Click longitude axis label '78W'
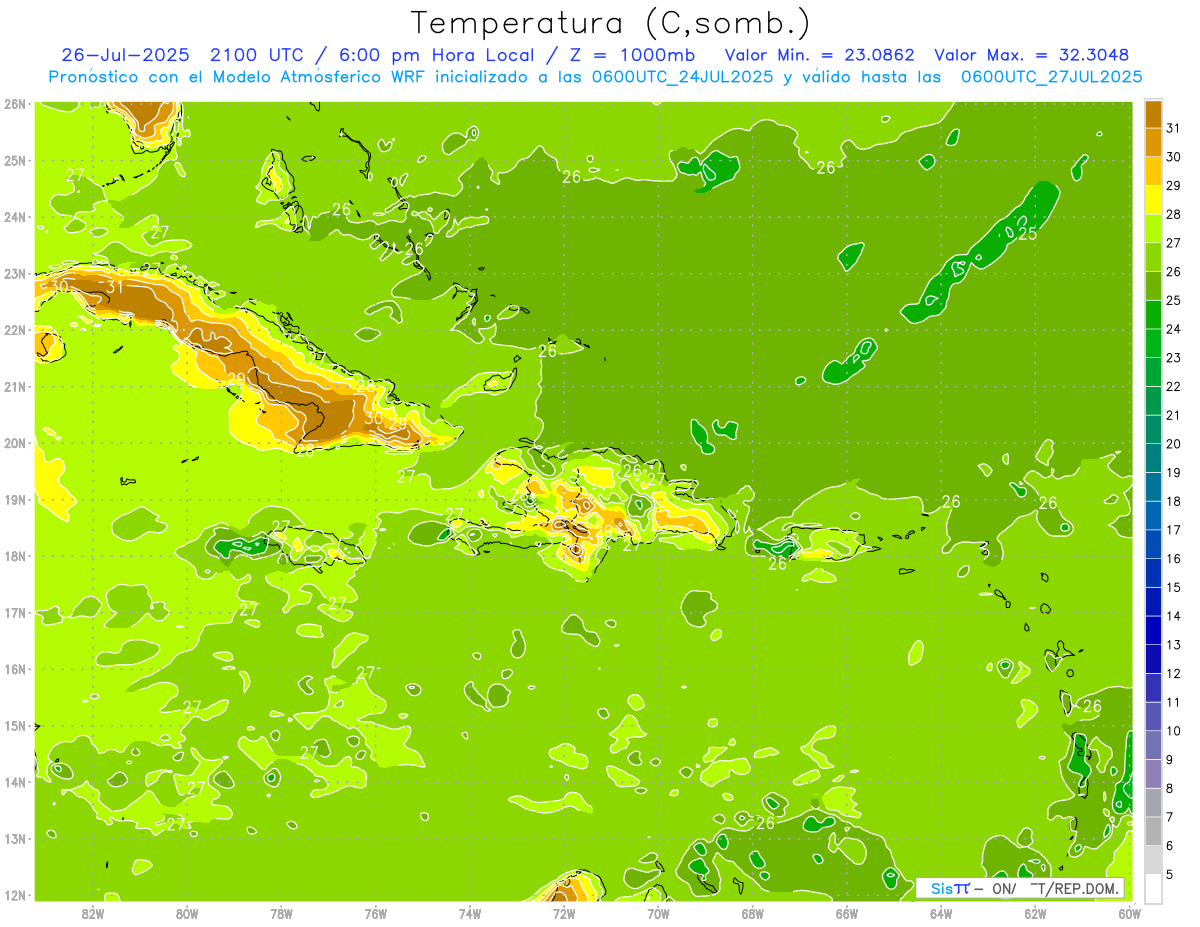This screenshot has width=1200, height=927. [281, 913]
